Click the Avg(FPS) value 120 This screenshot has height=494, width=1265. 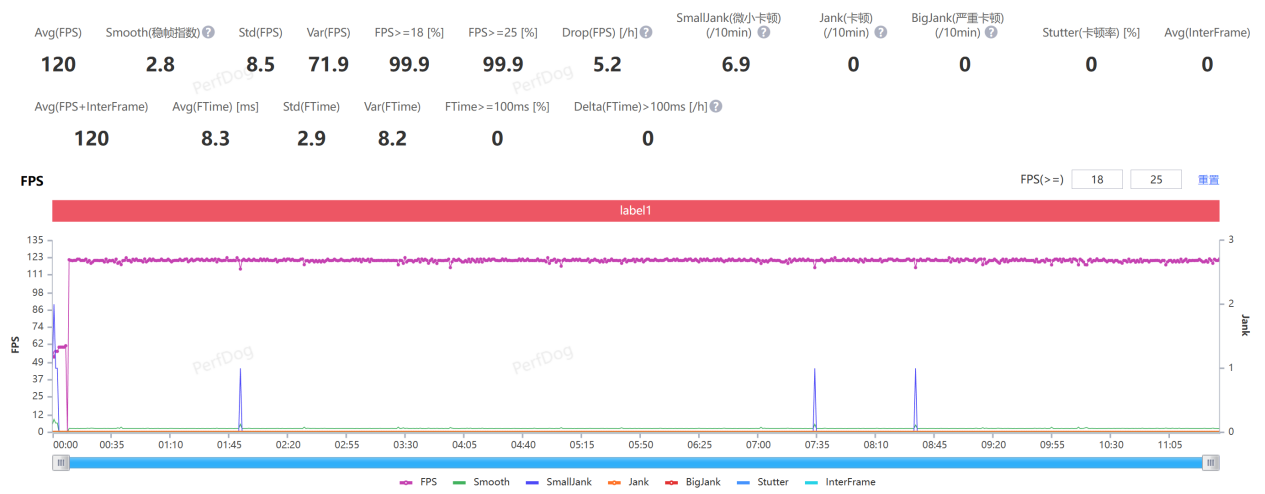tap(58, 65)
